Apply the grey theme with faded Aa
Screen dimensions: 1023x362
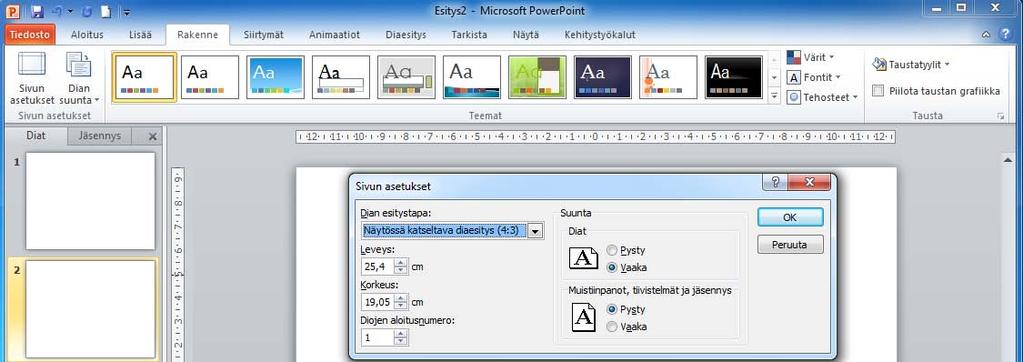(406, 77)
